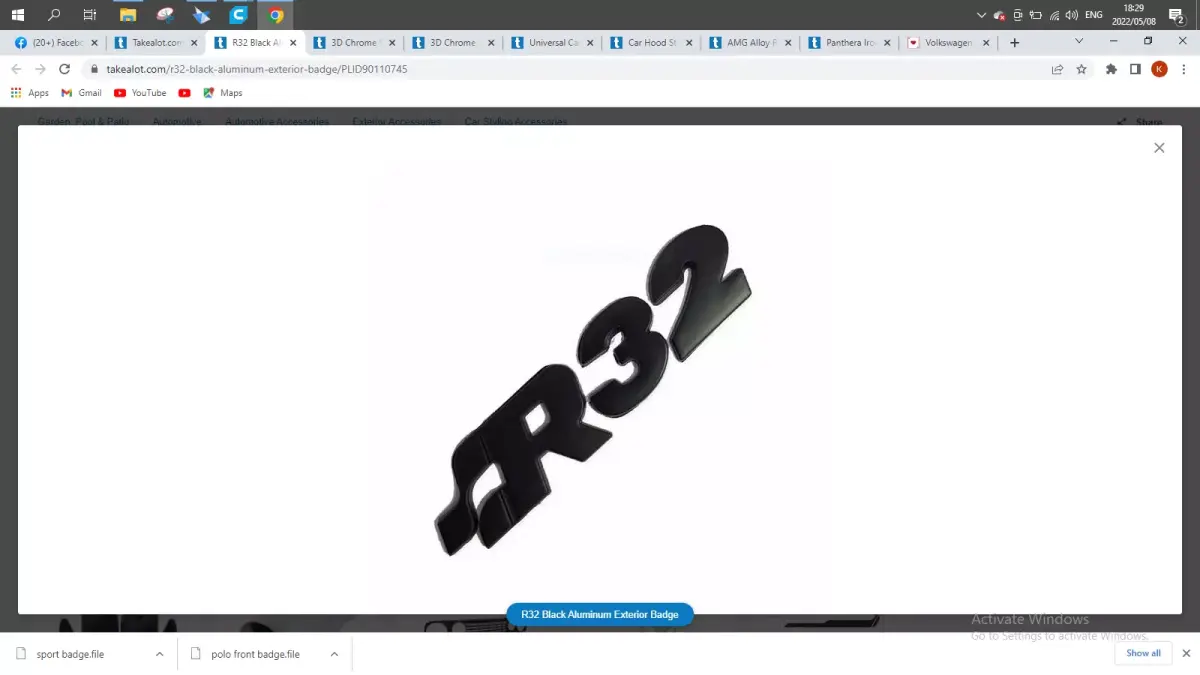Open File Explorer from the taskbar
This screenshot has width=1200, height=675.
pyautogui.click(x=127, y=15)
